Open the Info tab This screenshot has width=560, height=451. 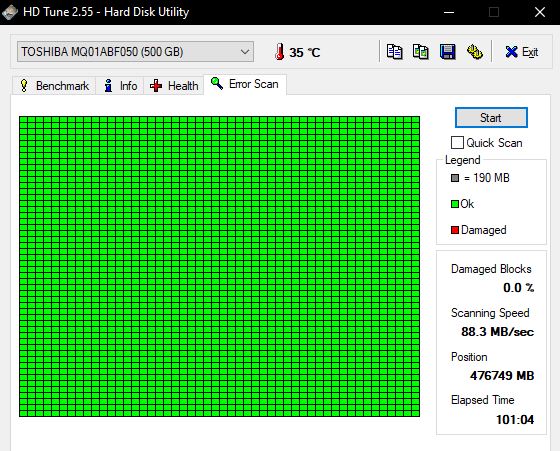coord(120,86)
